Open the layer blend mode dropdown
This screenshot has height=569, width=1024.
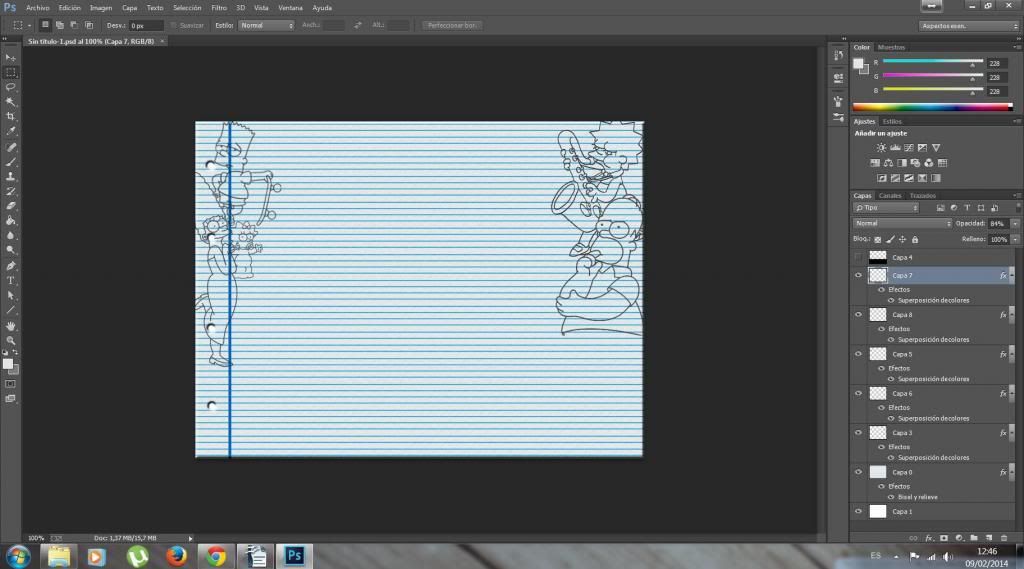pos(902,223)
